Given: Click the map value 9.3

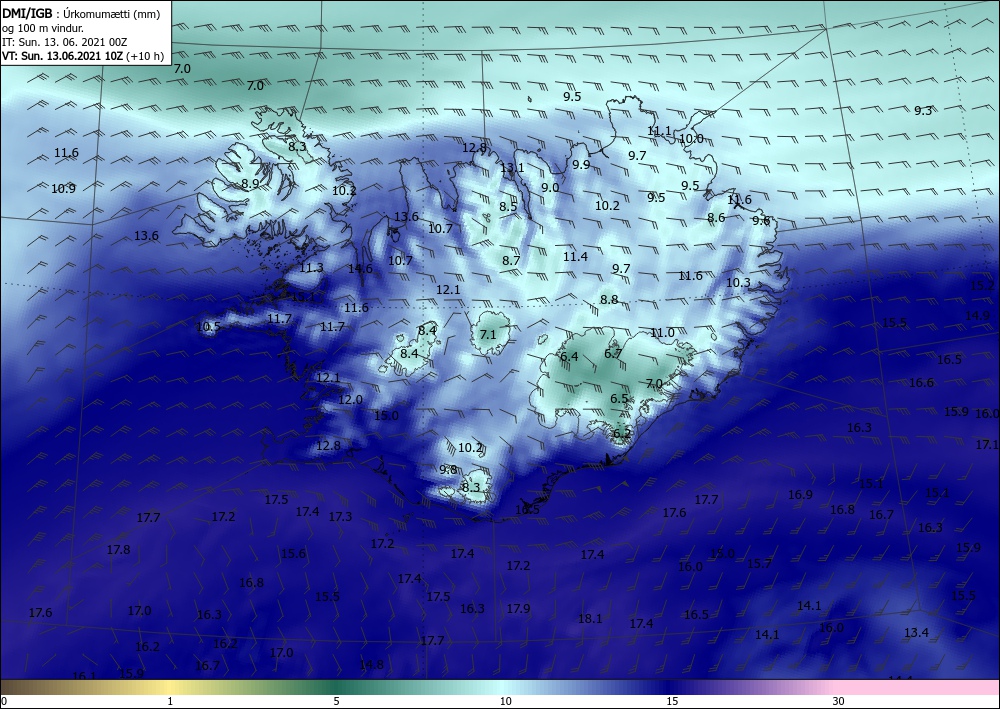Looking at the screenshot, I should click(923, 111).
